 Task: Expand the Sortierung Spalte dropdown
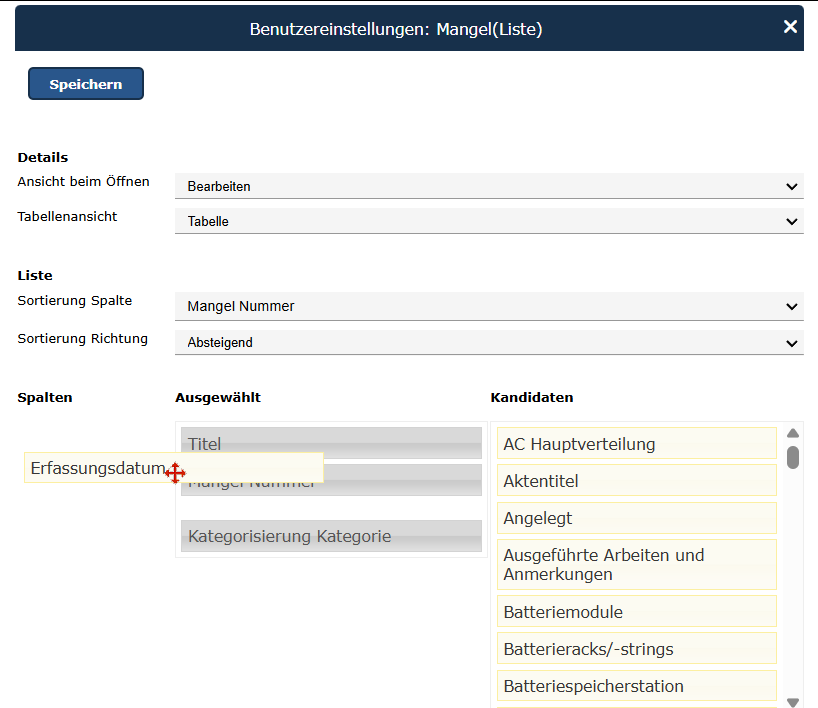click(x=489, y=306)
